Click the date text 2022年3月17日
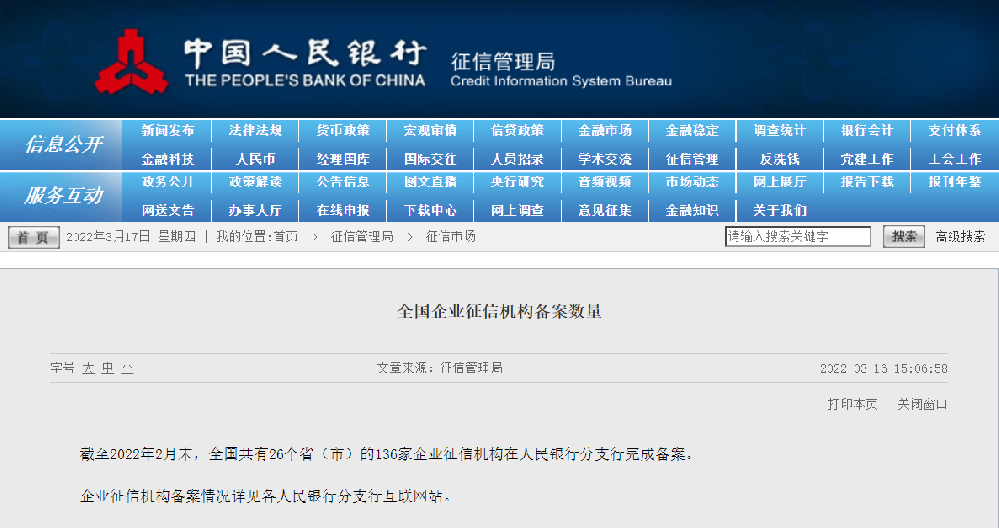The width and height of the screenshot is (999, 528). tap(108, 237)
